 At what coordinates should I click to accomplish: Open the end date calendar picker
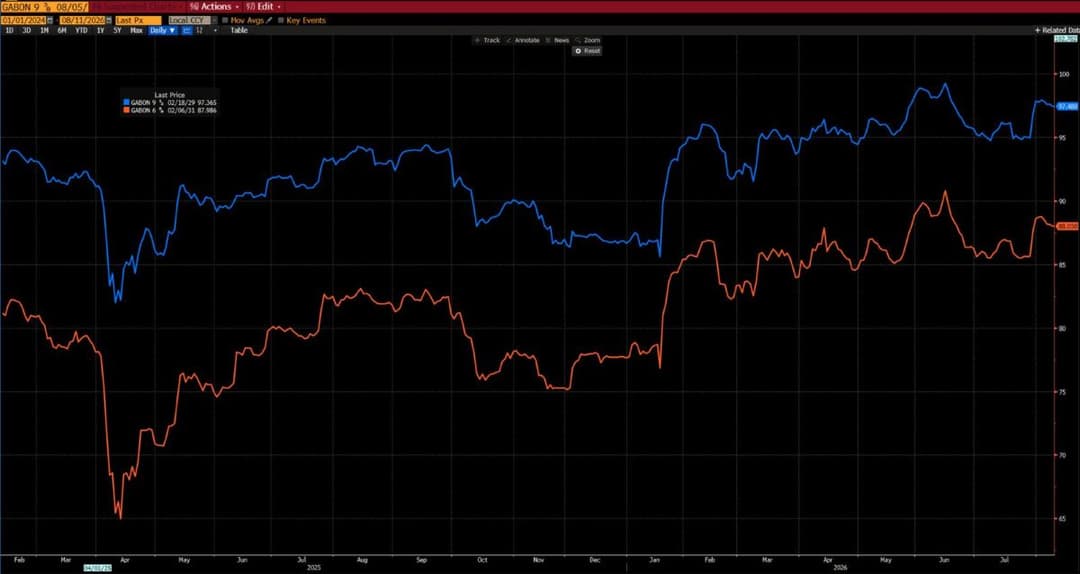coord(109,21)
